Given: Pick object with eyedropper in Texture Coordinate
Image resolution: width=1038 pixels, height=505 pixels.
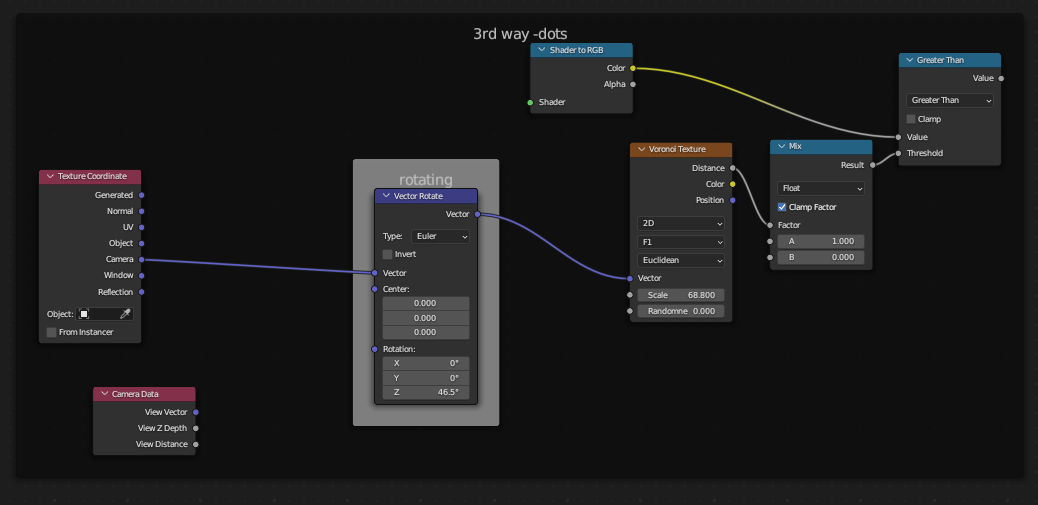Looking at the screenshot, I should pos(125,314).
